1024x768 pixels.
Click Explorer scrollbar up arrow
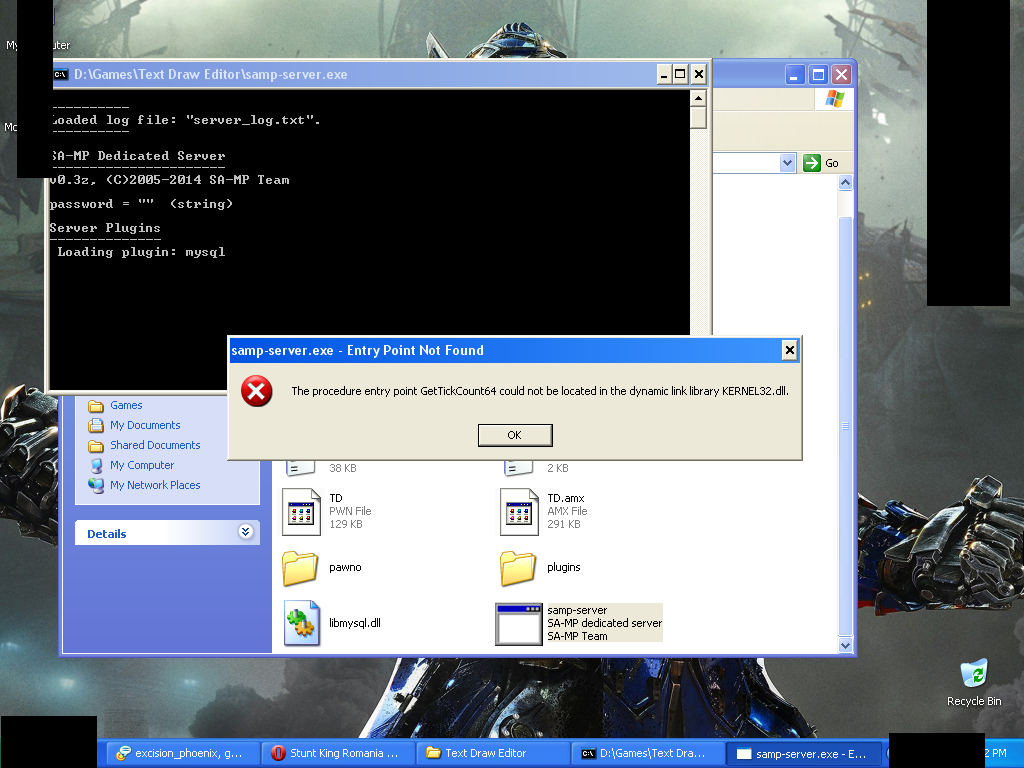point(845,183)
